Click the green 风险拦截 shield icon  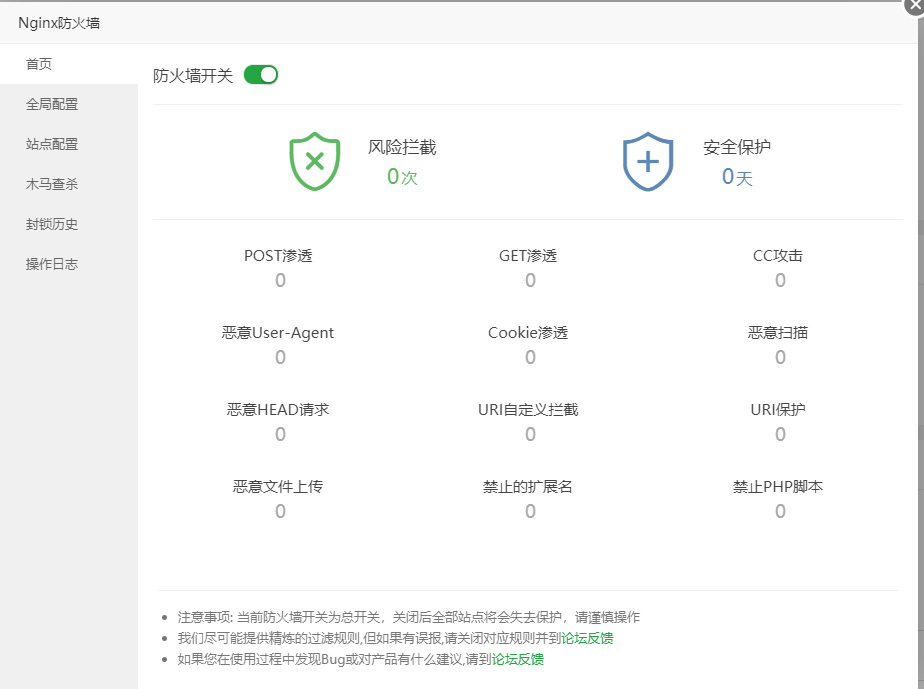315,161
